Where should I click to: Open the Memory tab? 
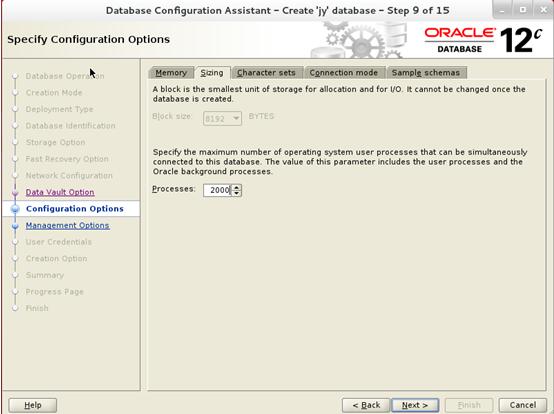[x=171, y=73]
